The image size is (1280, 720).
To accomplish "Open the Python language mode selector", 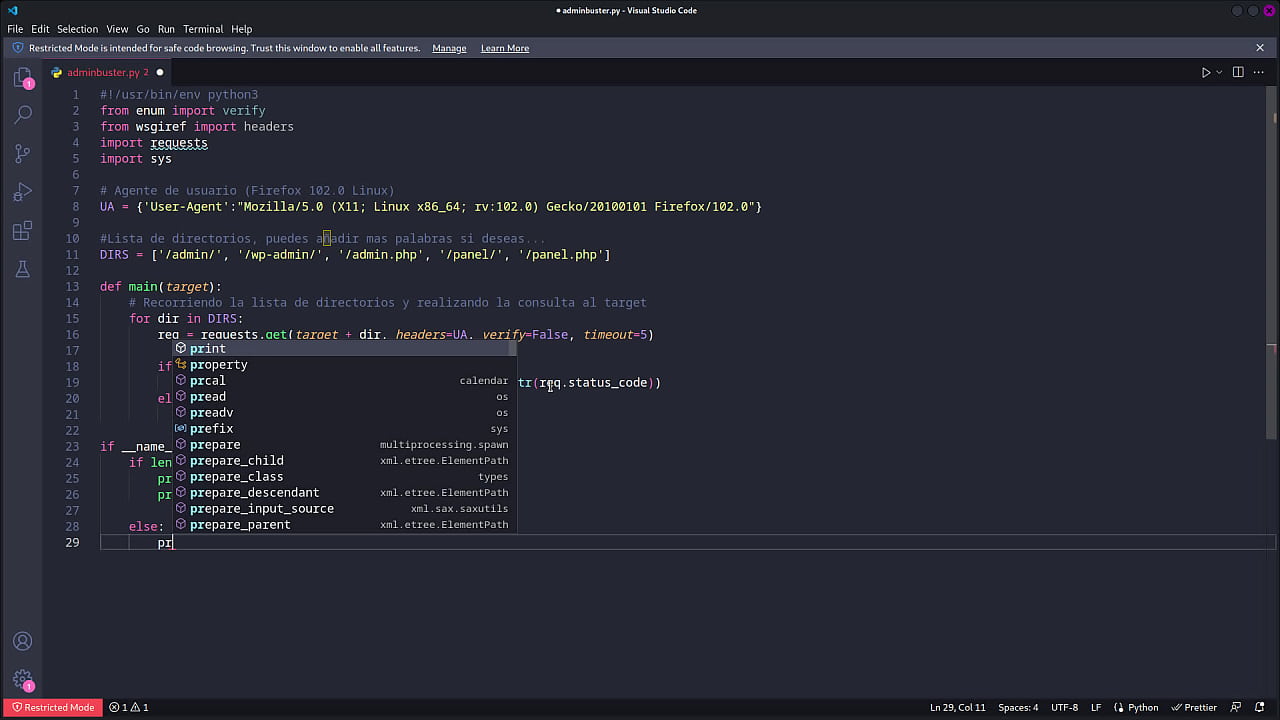I will click(x=1142, y=707).
